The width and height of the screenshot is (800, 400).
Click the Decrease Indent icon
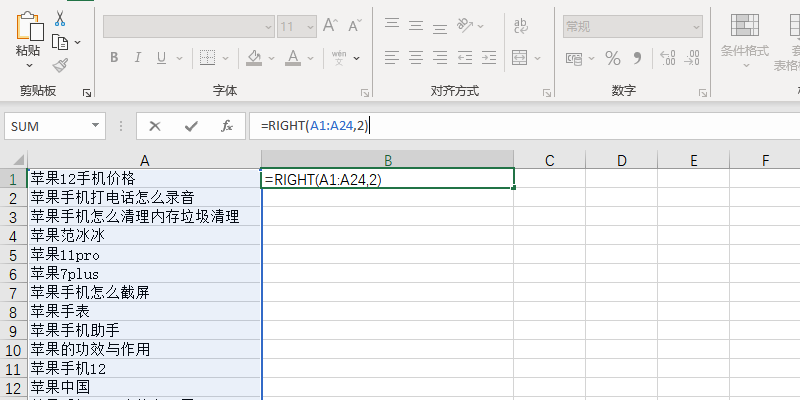click(x=465, y=58)
